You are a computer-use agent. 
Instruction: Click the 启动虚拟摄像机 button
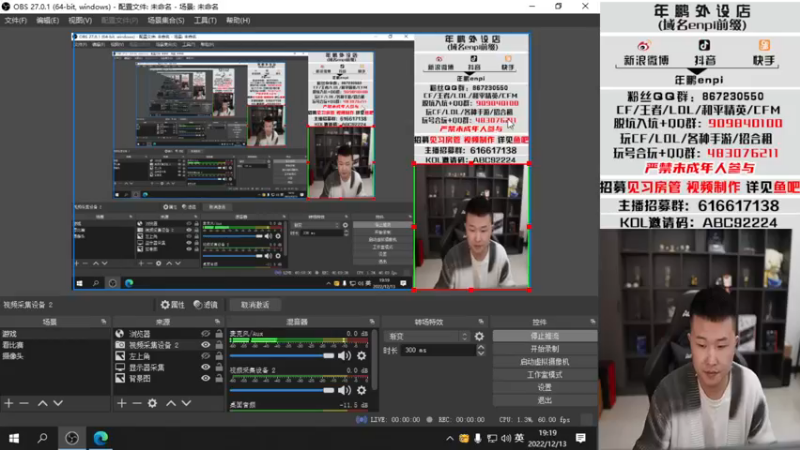pos(544,362)
